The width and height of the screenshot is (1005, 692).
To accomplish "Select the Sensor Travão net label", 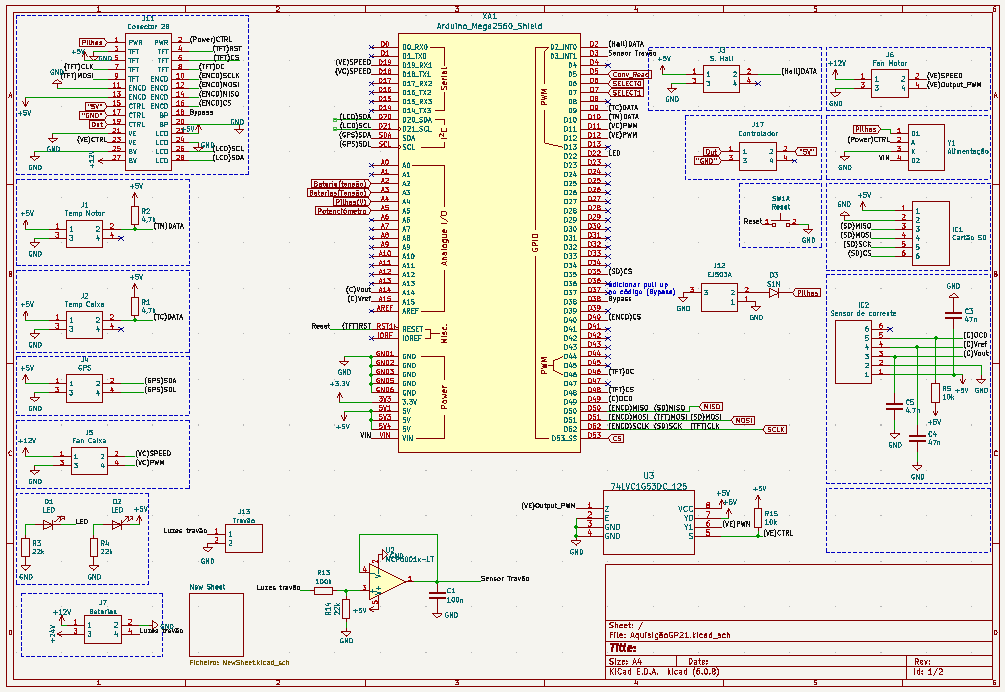I will (504, 576).
